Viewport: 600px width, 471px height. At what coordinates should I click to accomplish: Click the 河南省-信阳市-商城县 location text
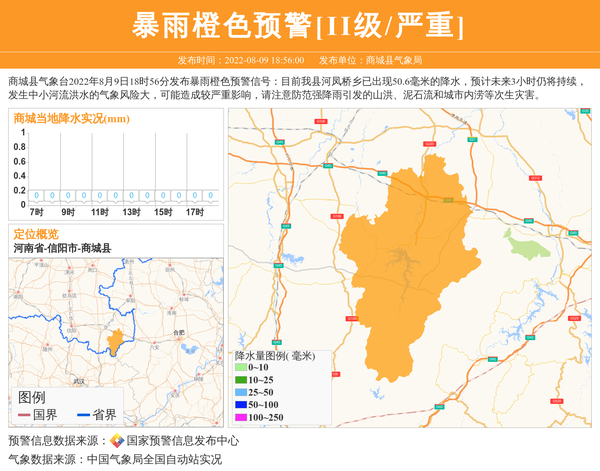62,248
